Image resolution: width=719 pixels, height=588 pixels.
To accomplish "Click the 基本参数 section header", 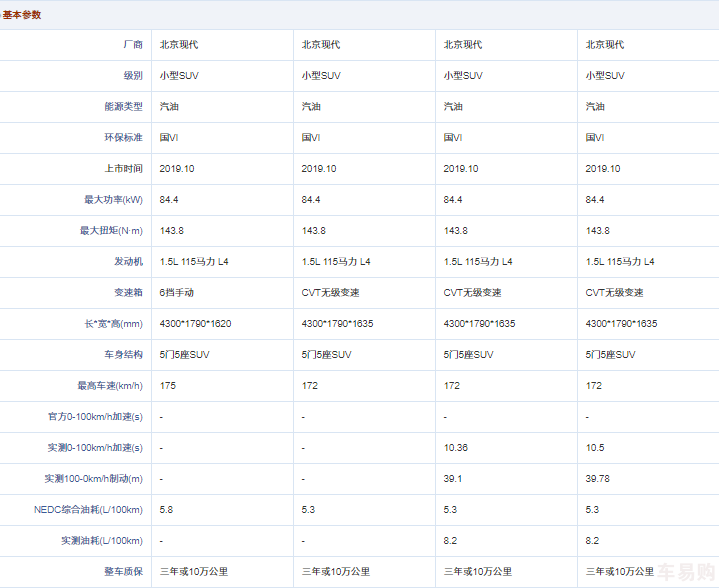I will click(x=22, y=15).
